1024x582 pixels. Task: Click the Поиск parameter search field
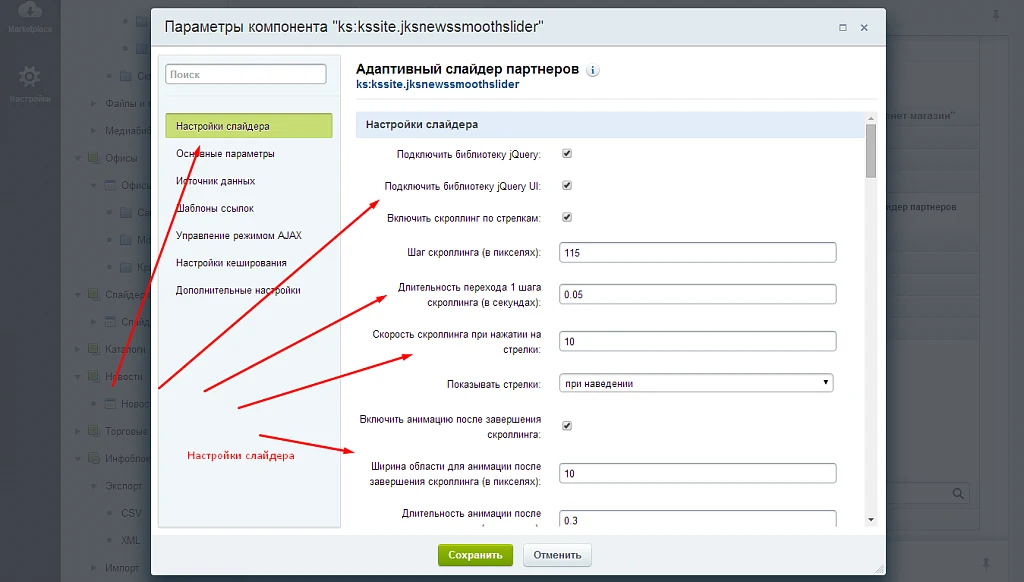click(x=246, y=74)
